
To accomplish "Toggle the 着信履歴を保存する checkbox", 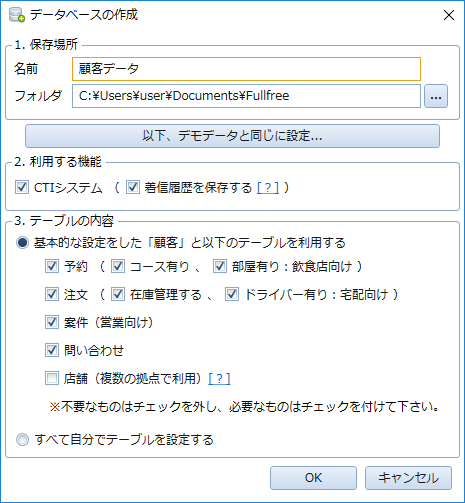I will pyautogui.click(x=133, y=187).
